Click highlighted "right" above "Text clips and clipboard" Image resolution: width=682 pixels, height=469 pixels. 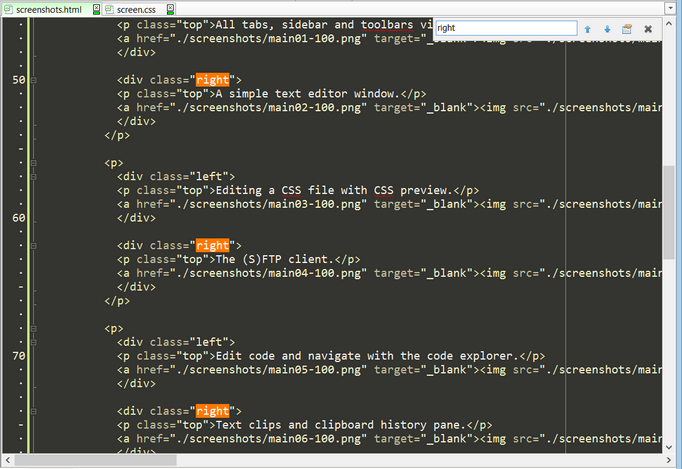(x=212, y=411)
